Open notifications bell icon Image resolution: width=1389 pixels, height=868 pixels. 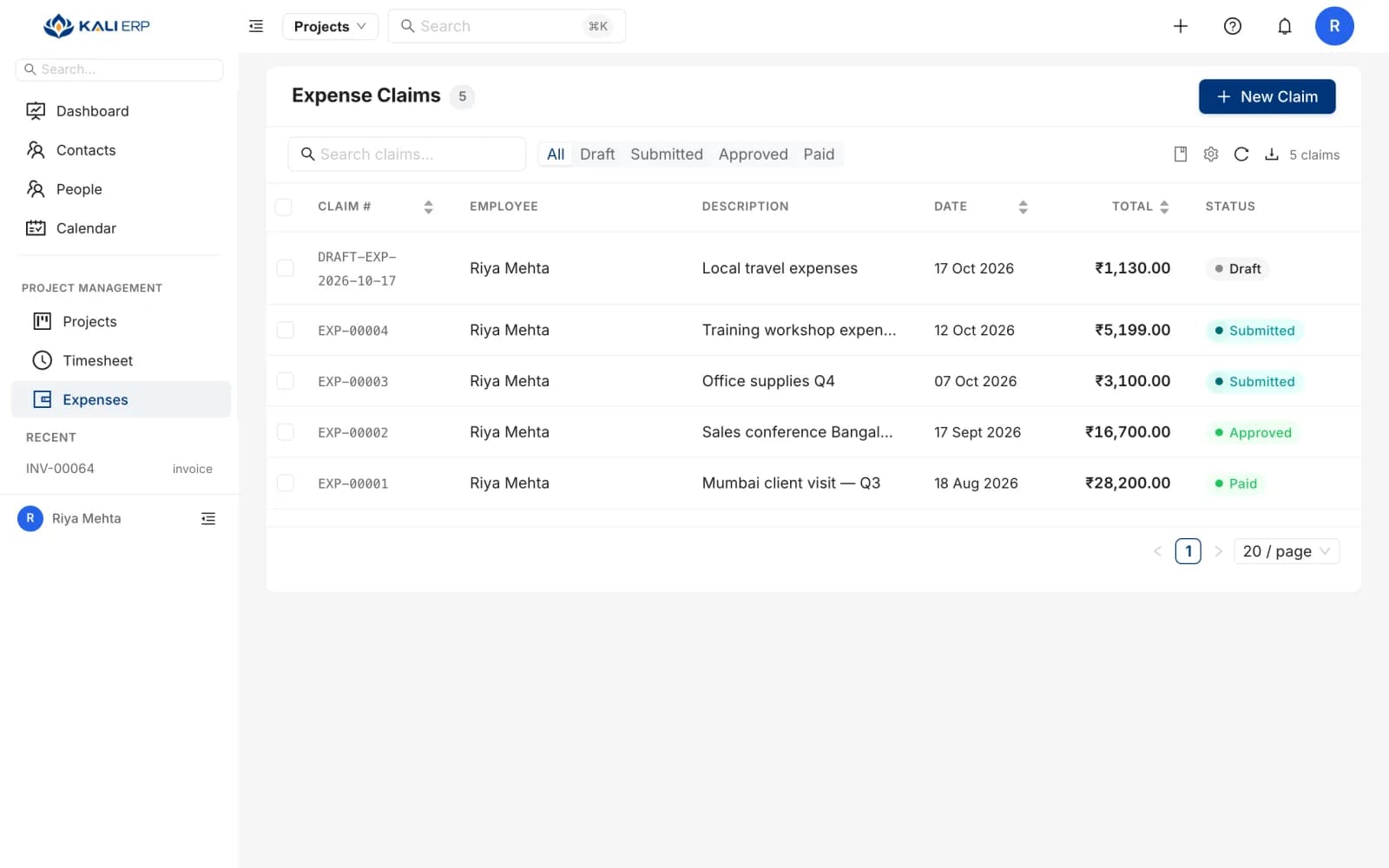click(1285, 26)
